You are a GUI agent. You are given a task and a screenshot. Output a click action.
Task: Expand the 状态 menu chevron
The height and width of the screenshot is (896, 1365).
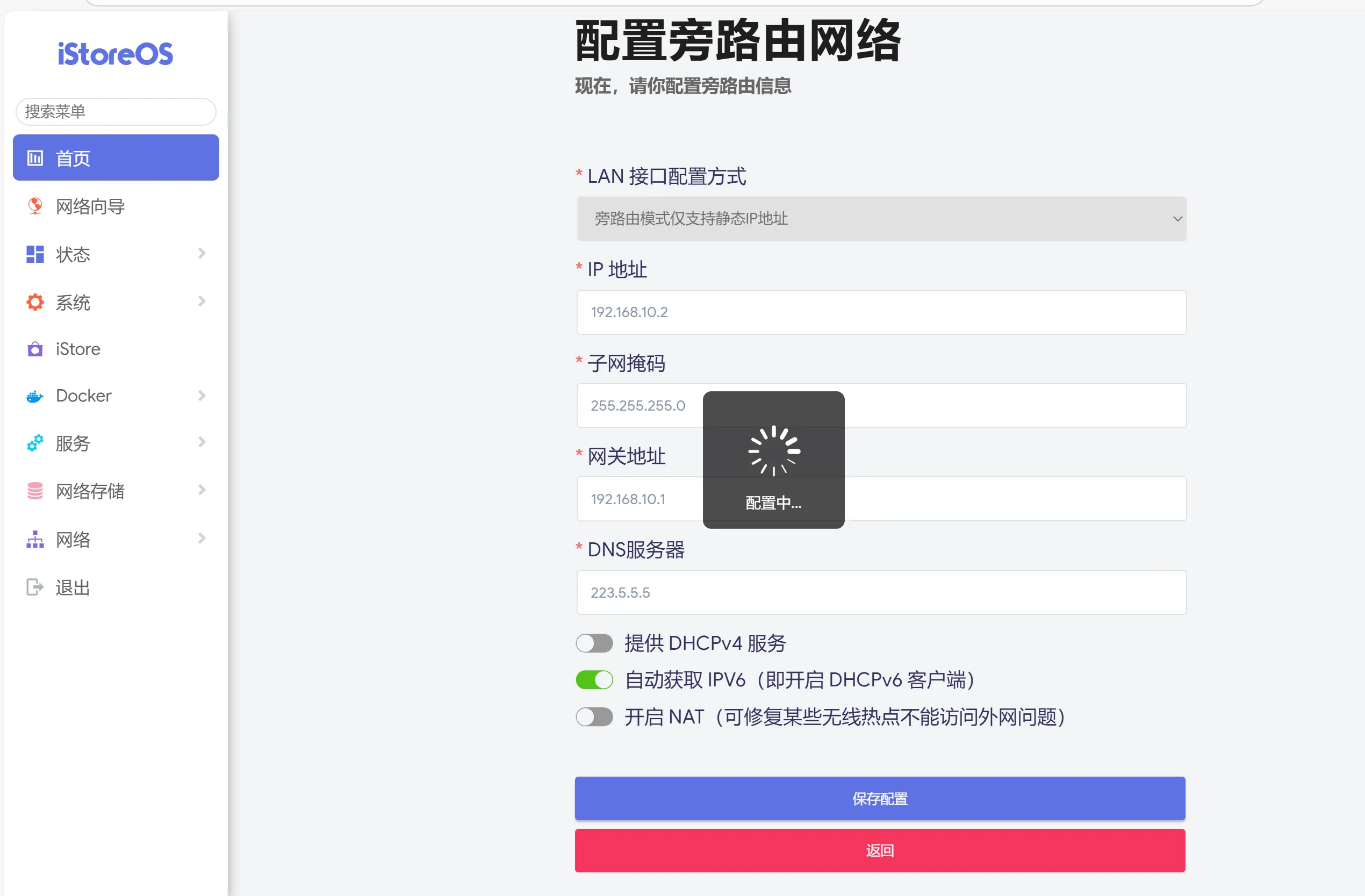pos(202,254)
